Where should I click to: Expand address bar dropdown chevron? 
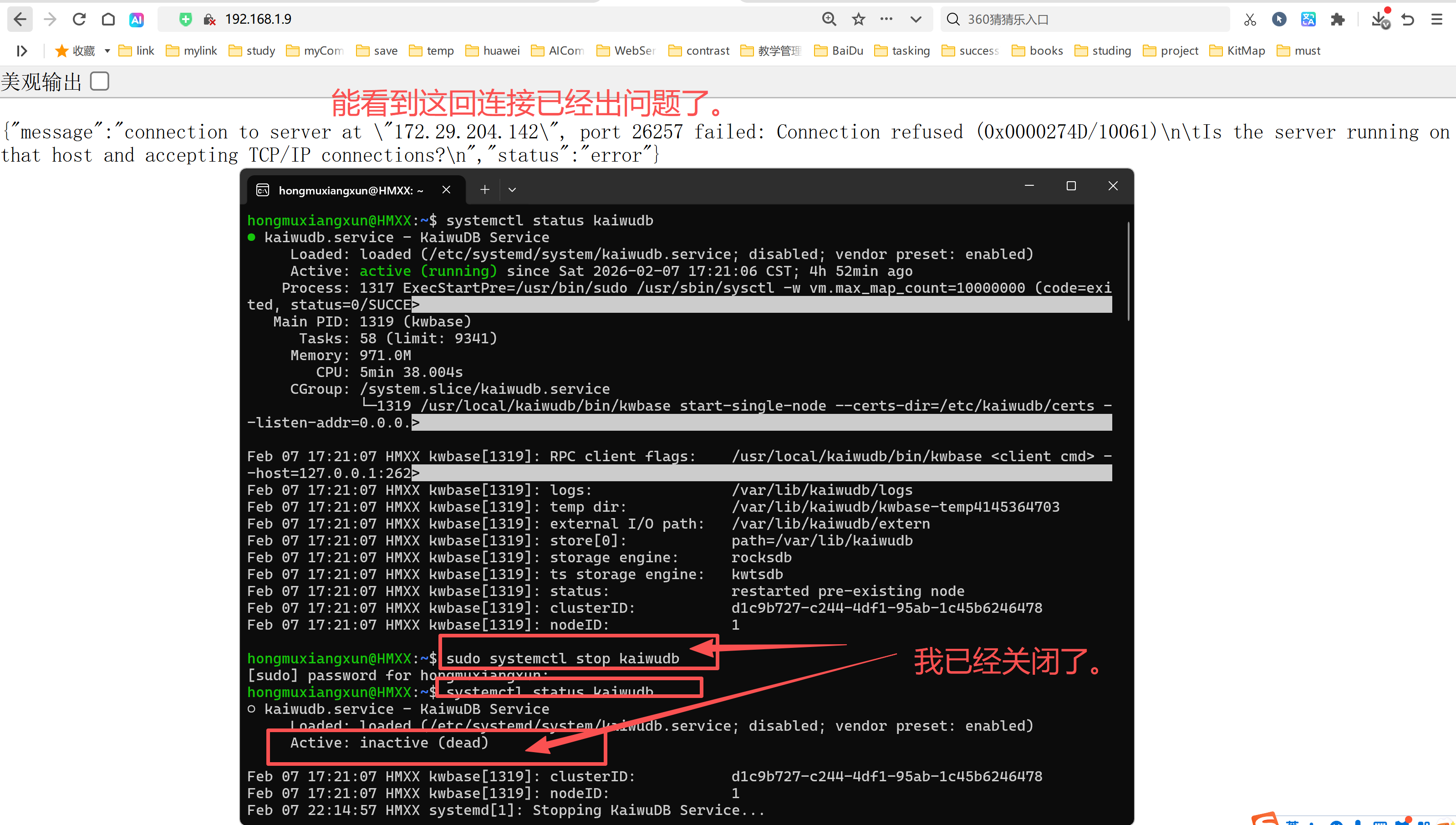[916, 19]
